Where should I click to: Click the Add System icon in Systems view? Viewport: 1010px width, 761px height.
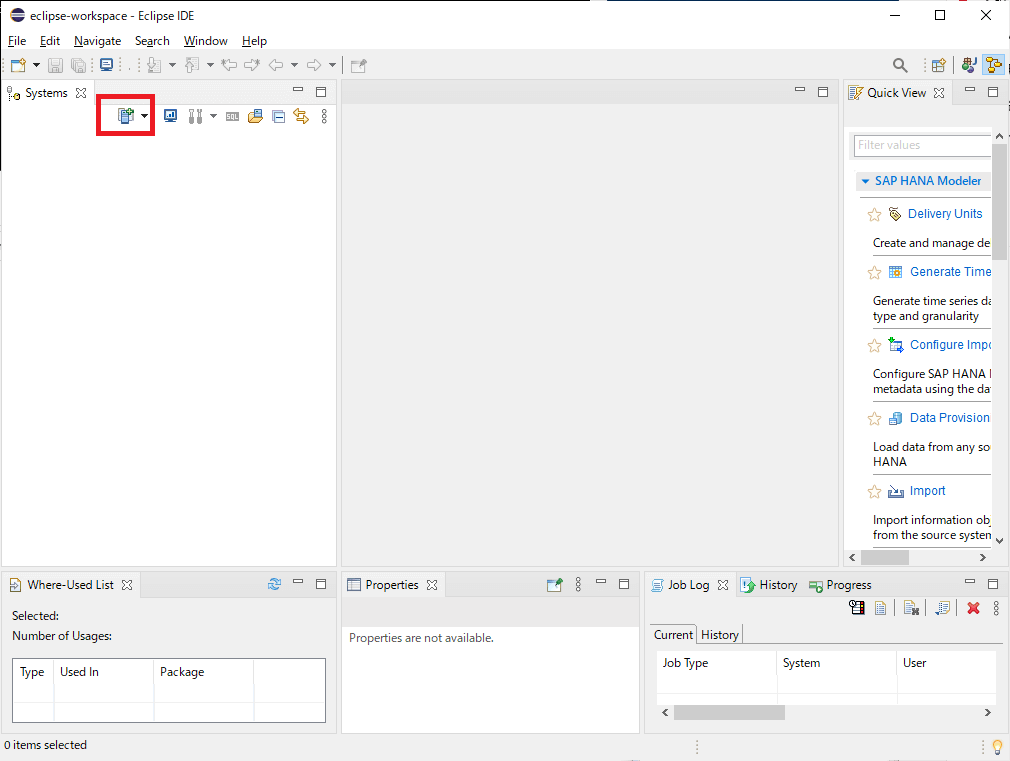126,116
